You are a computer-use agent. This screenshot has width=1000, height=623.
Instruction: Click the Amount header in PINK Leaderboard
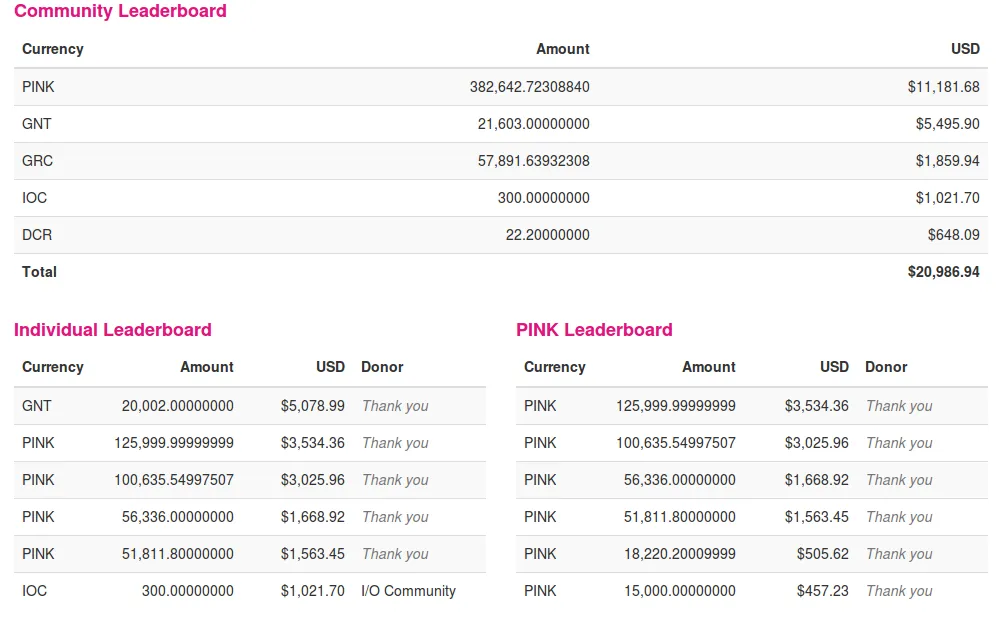tap(709, 367)
